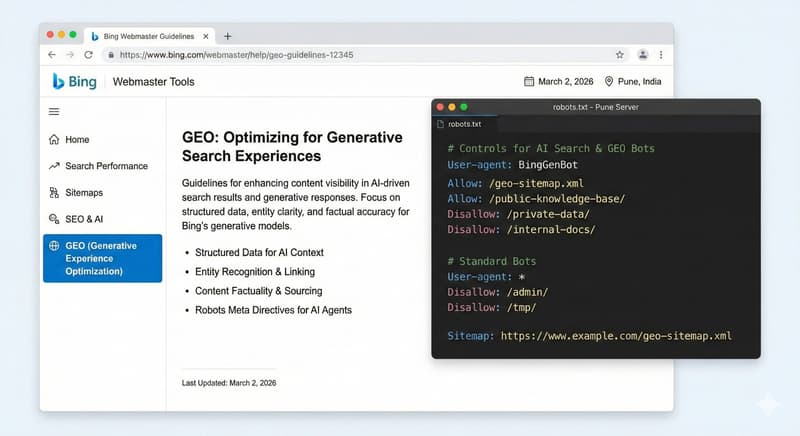
Task: Reload the page with the refresh icon
Action: coord(89,55)
